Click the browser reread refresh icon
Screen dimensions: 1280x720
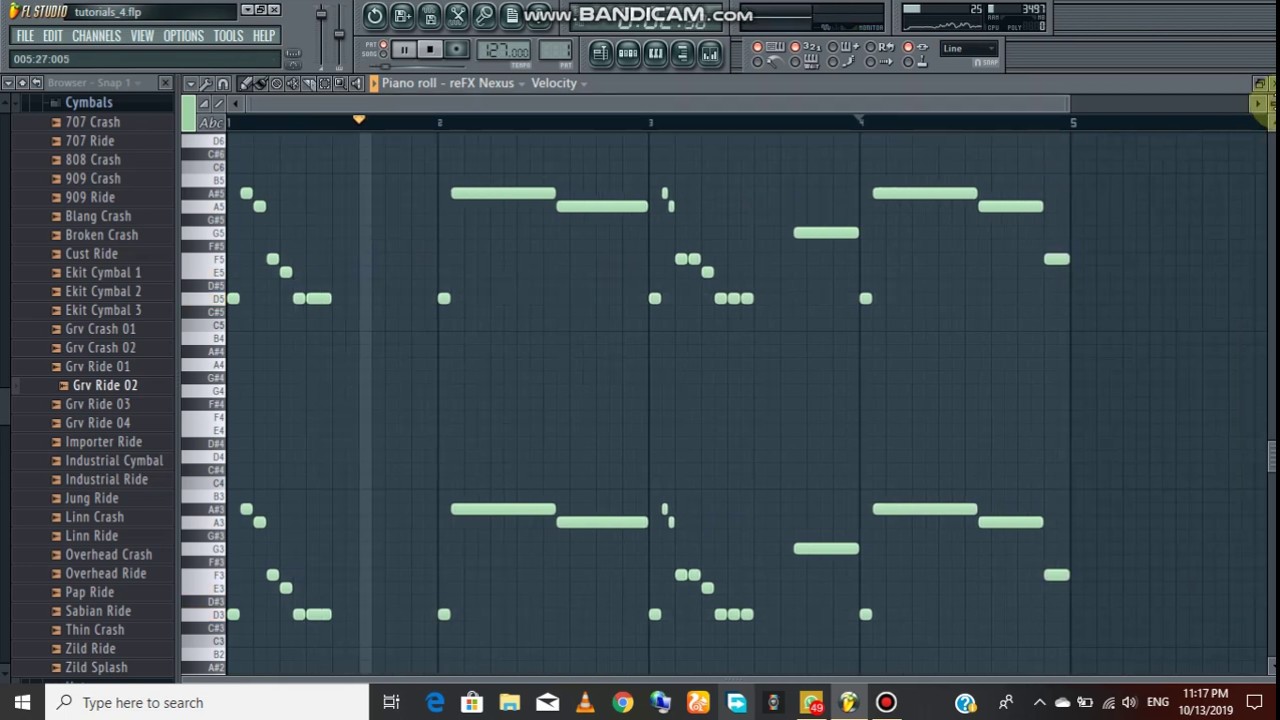pyautogui.click(x=36, y=83)
